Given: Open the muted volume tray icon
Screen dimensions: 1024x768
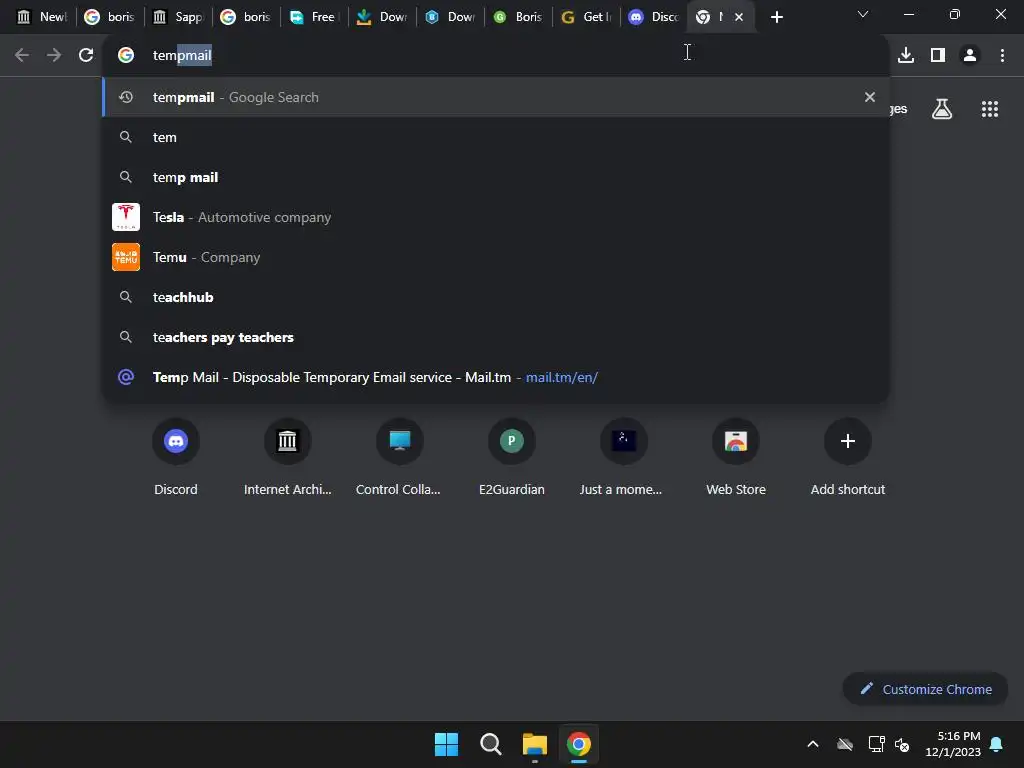Looking at the screenshot, I should tap(902, 744).
